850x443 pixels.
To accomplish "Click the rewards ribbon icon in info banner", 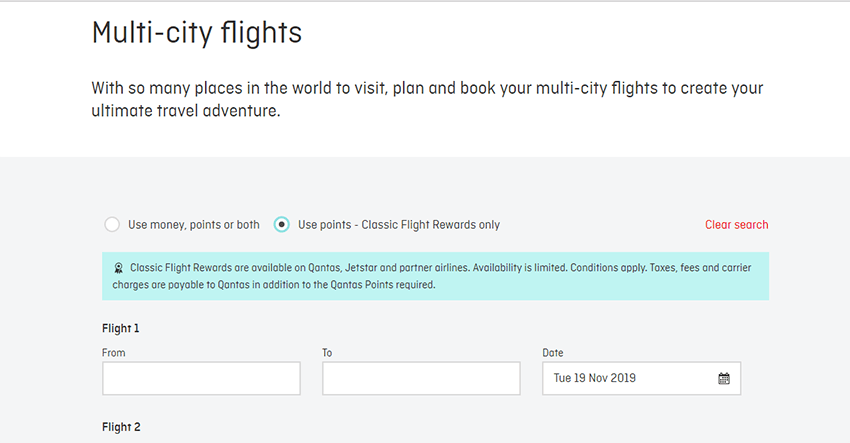I will click(x=118, y=268).
